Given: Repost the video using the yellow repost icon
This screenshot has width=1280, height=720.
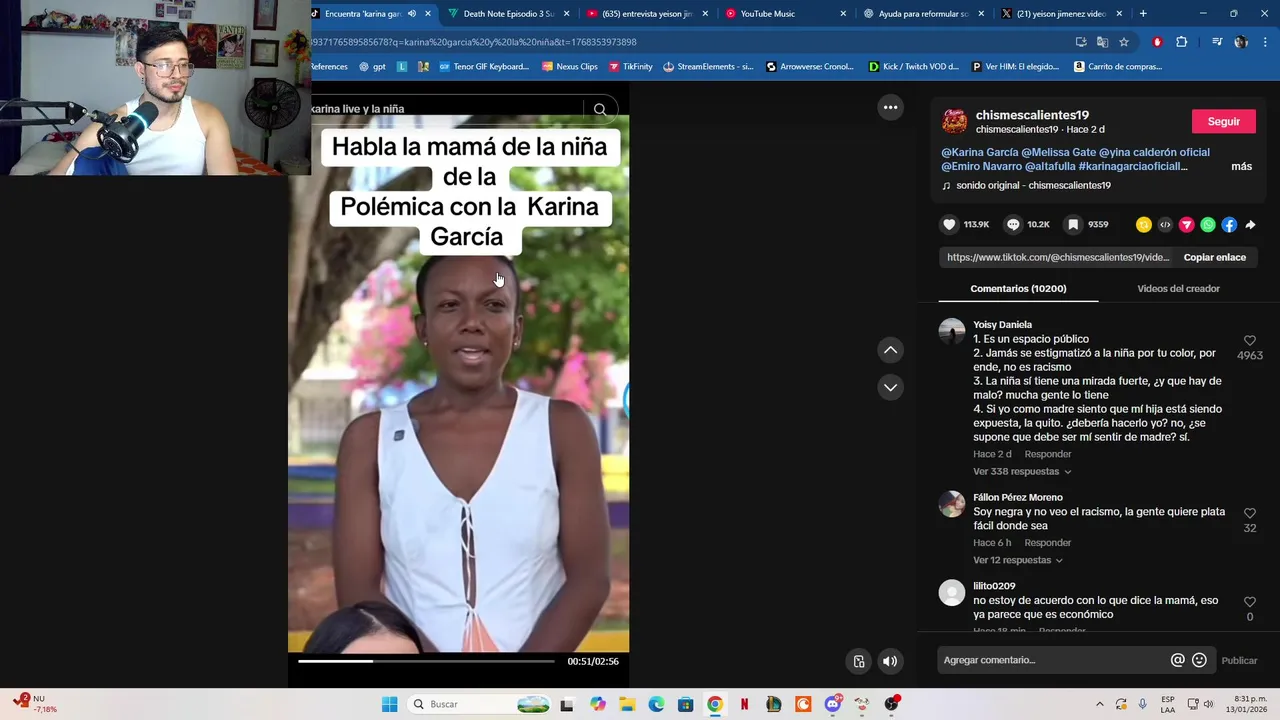Looking at the screenshot, I should point(1144,225).
